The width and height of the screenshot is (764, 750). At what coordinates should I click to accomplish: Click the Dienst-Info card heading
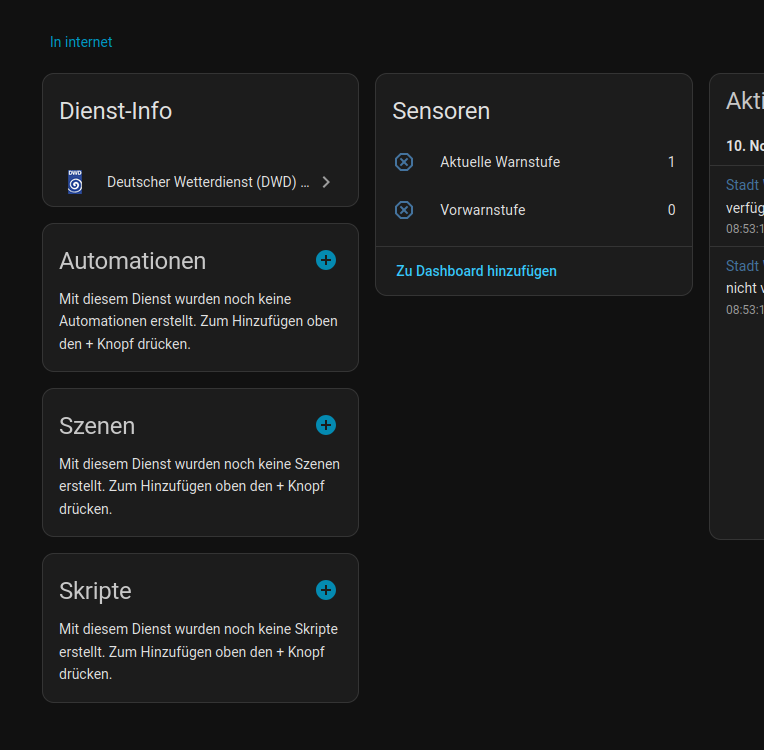116,111
